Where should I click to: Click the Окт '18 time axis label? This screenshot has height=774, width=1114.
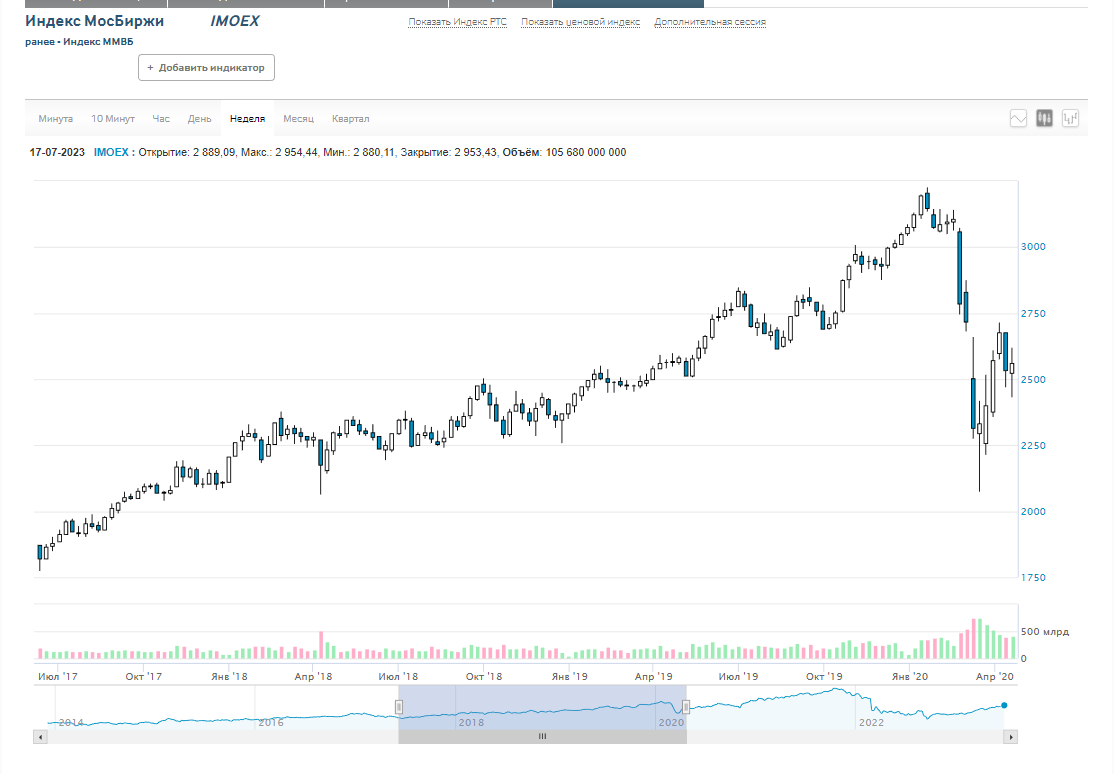[484, 677]
